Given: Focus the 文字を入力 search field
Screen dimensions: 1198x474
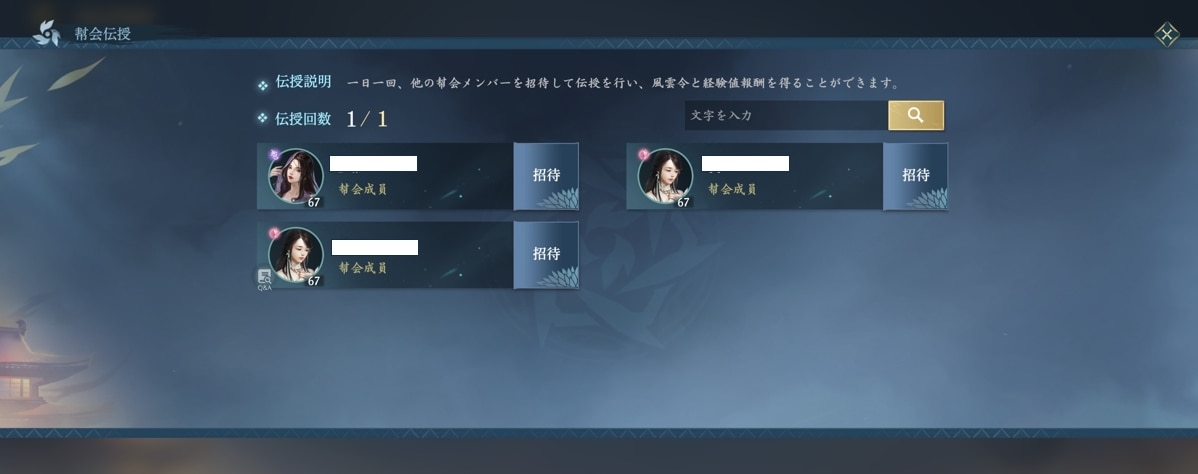Looking at the screenshot, I should (786, 115).
